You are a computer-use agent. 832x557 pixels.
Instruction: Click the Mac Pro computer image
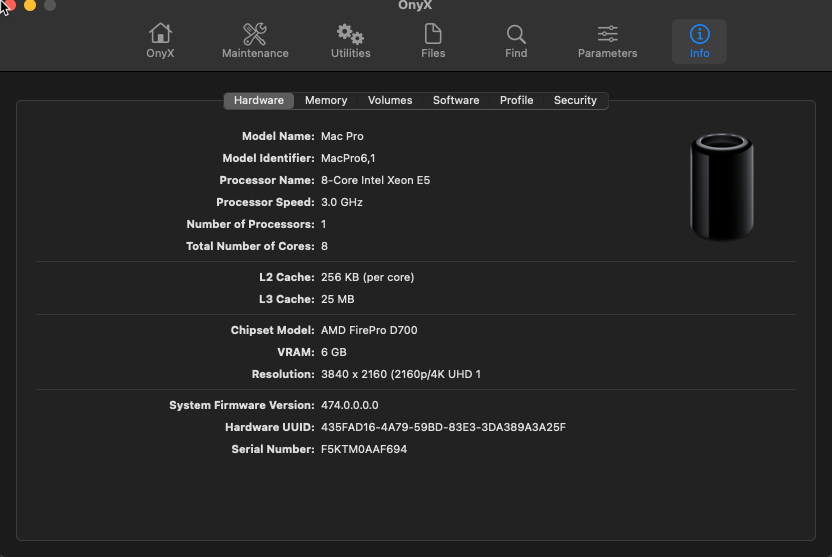click(x=722, y=187)
